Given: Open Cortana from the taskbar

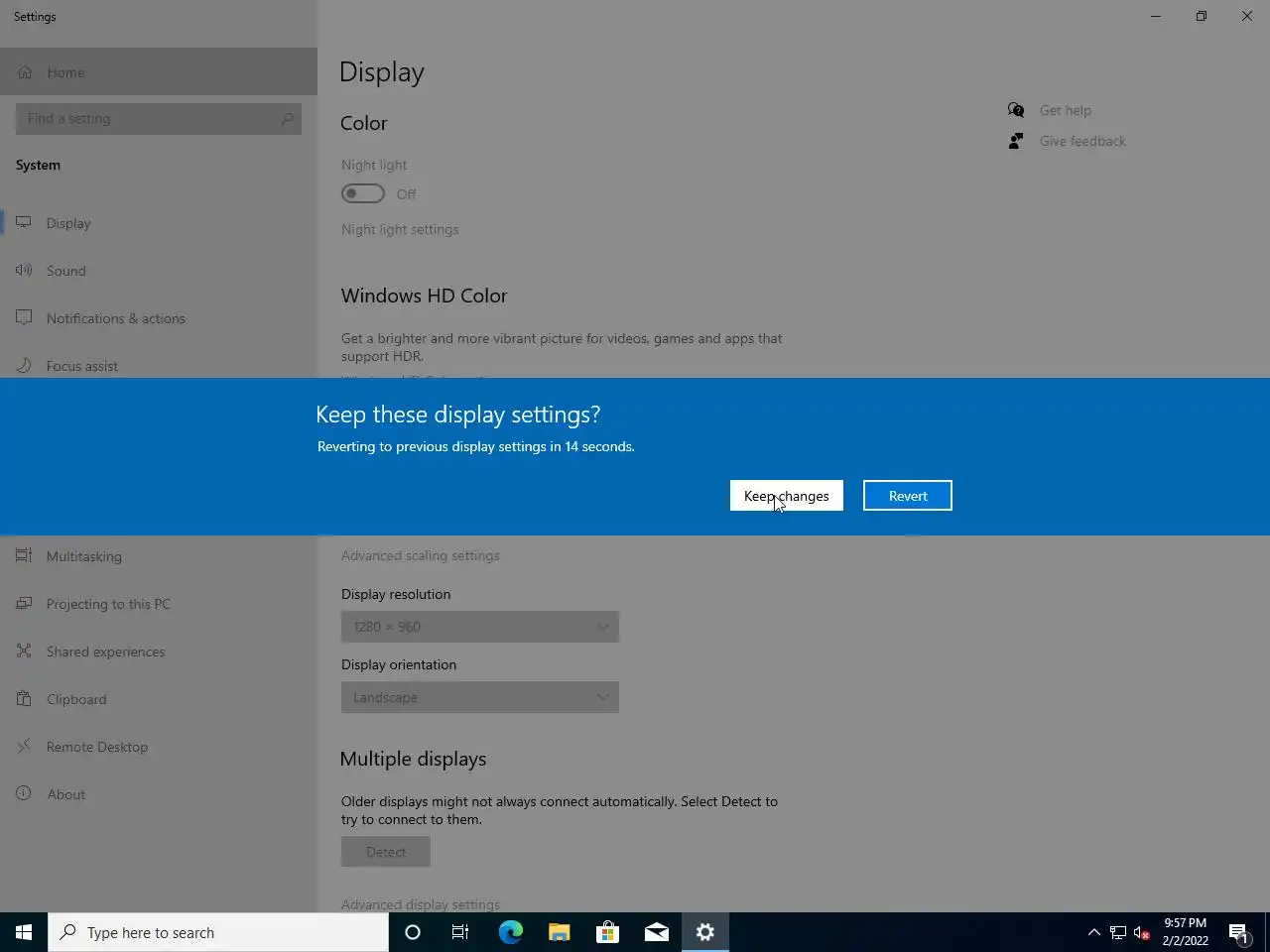Looking at the screenshot, I should tap(413, 932).
